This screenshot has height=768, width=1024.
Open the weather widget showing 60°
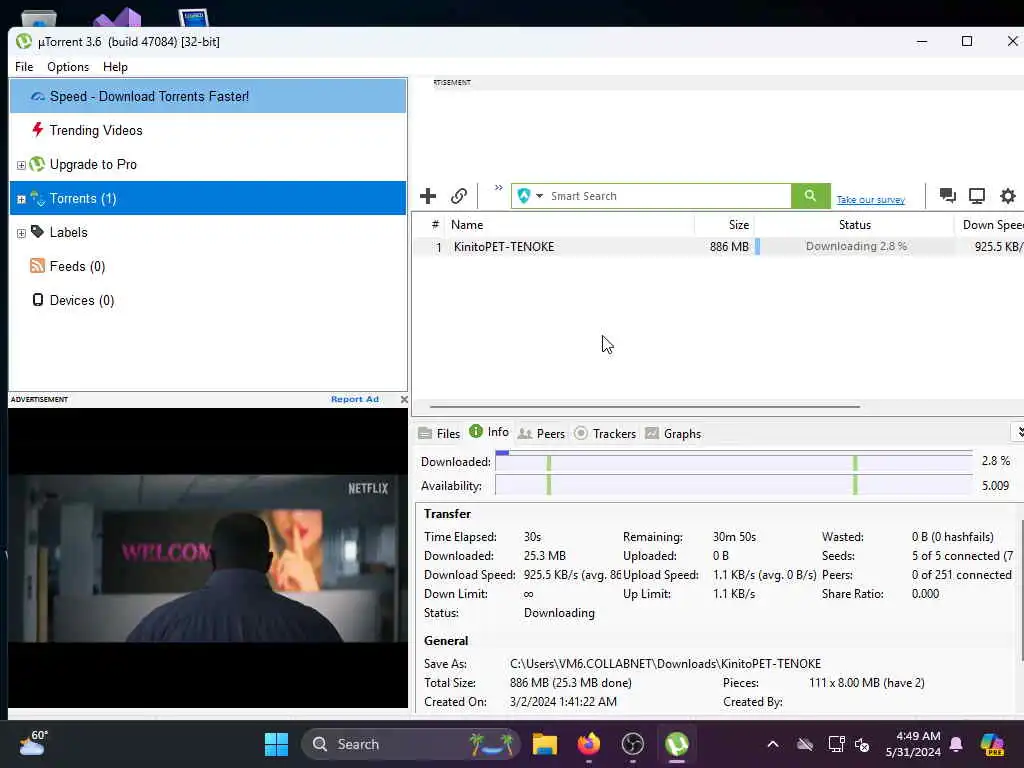[34, 743]
